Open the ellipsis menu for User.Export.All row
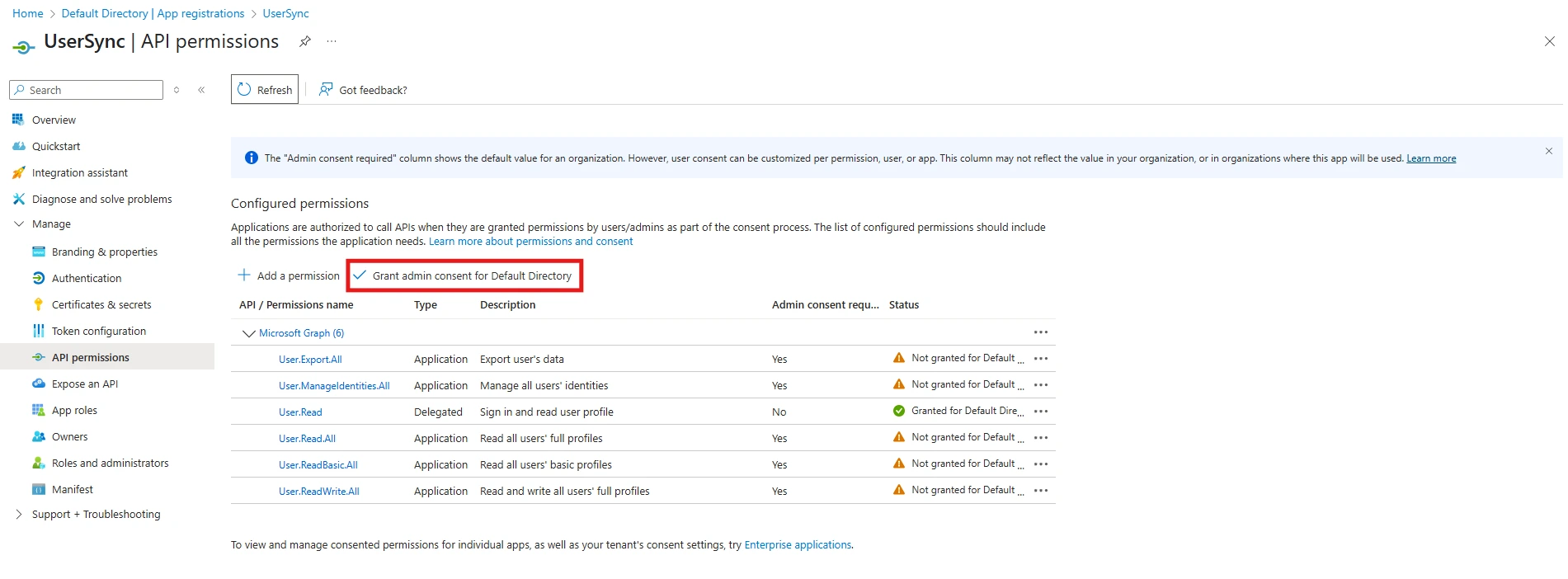Image resolution: width=1568 pixels, height=579 pixels. point(1040,359)
